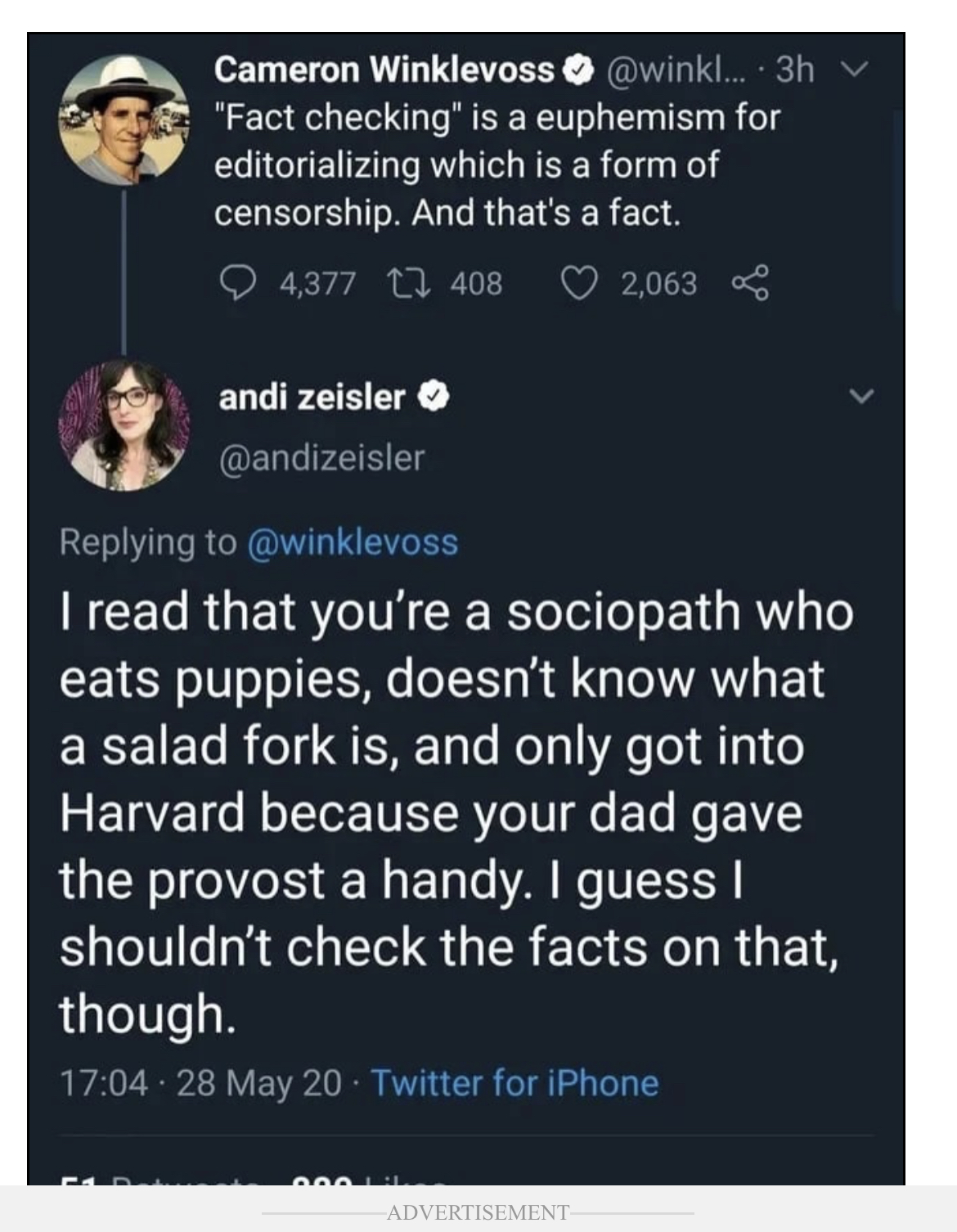Click the @winklevoss mention in the reply line
The height and width of the screenshot is (1232, 957).
353,542
